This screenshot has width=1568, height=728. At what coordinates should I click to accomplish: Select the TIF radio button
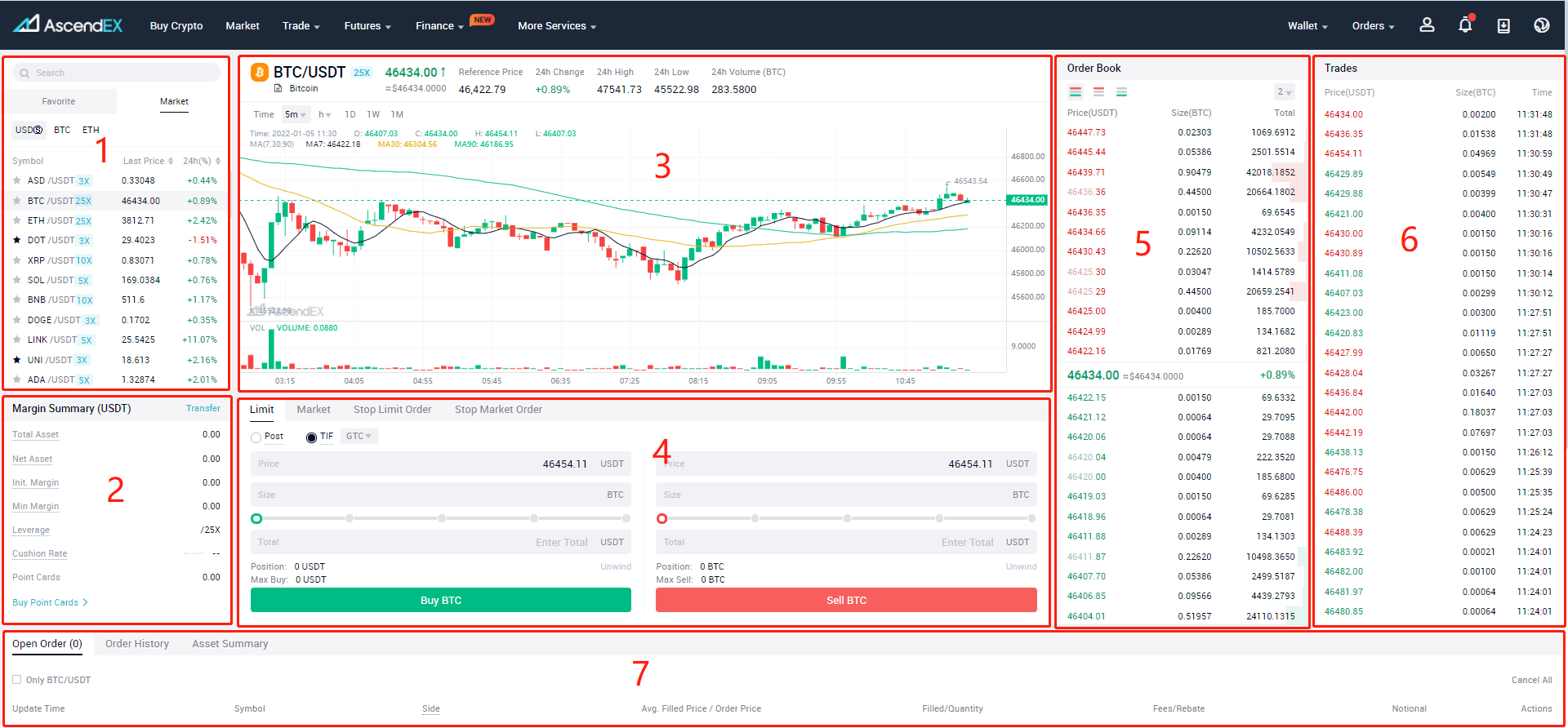tap(311, 437)
